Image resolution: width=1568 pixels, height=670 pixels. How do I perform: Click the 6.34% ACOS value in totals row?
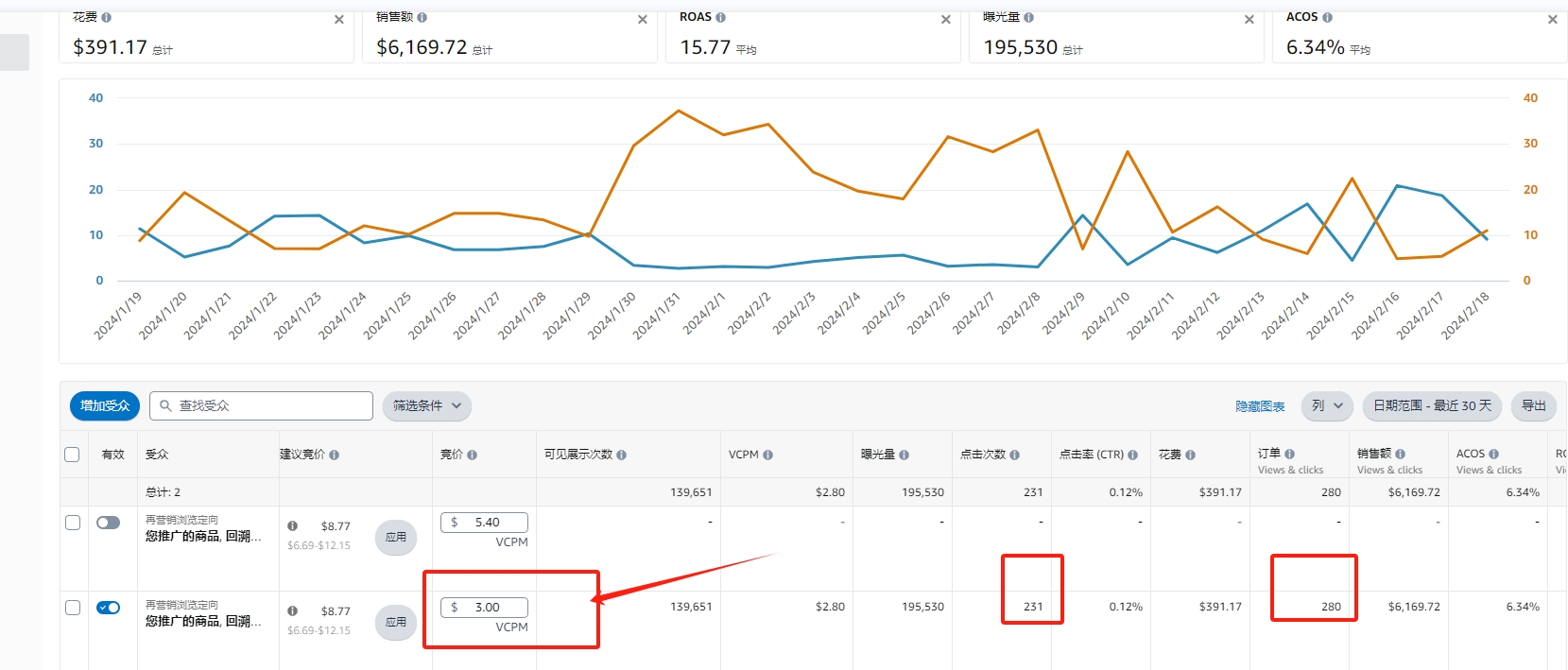(x=1523, y=492)
